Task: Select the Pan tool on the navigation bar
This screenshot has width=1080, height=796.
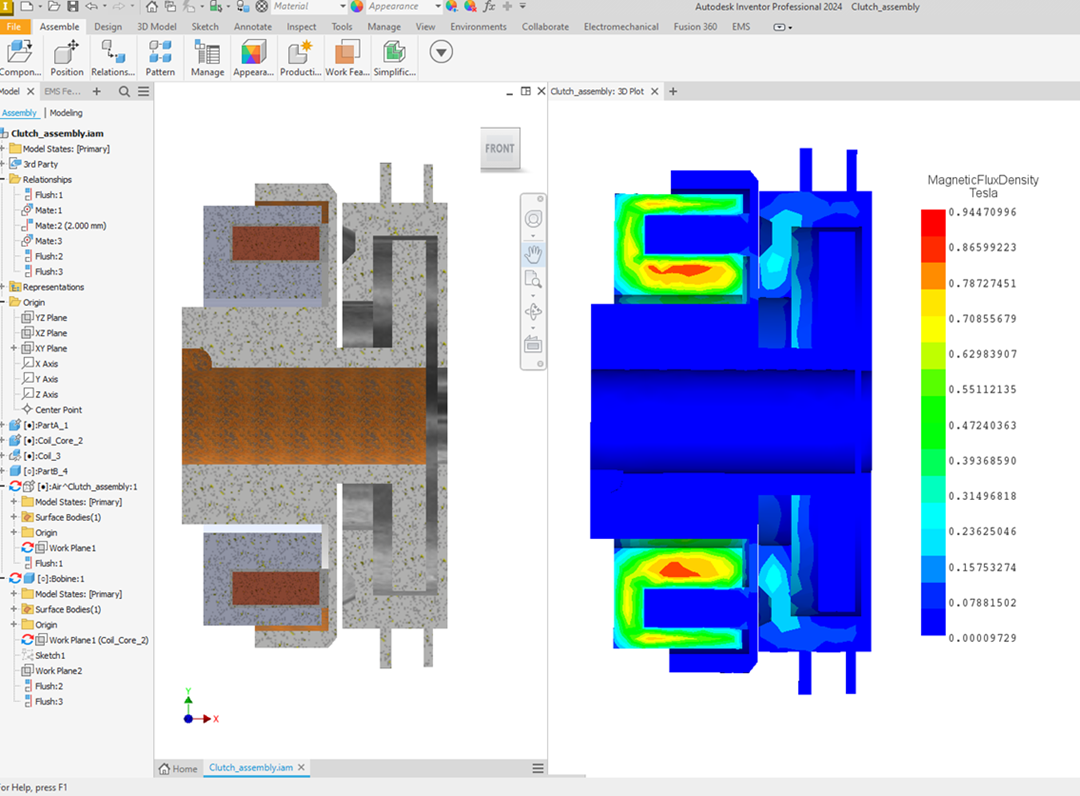Action: click(533, 253)
